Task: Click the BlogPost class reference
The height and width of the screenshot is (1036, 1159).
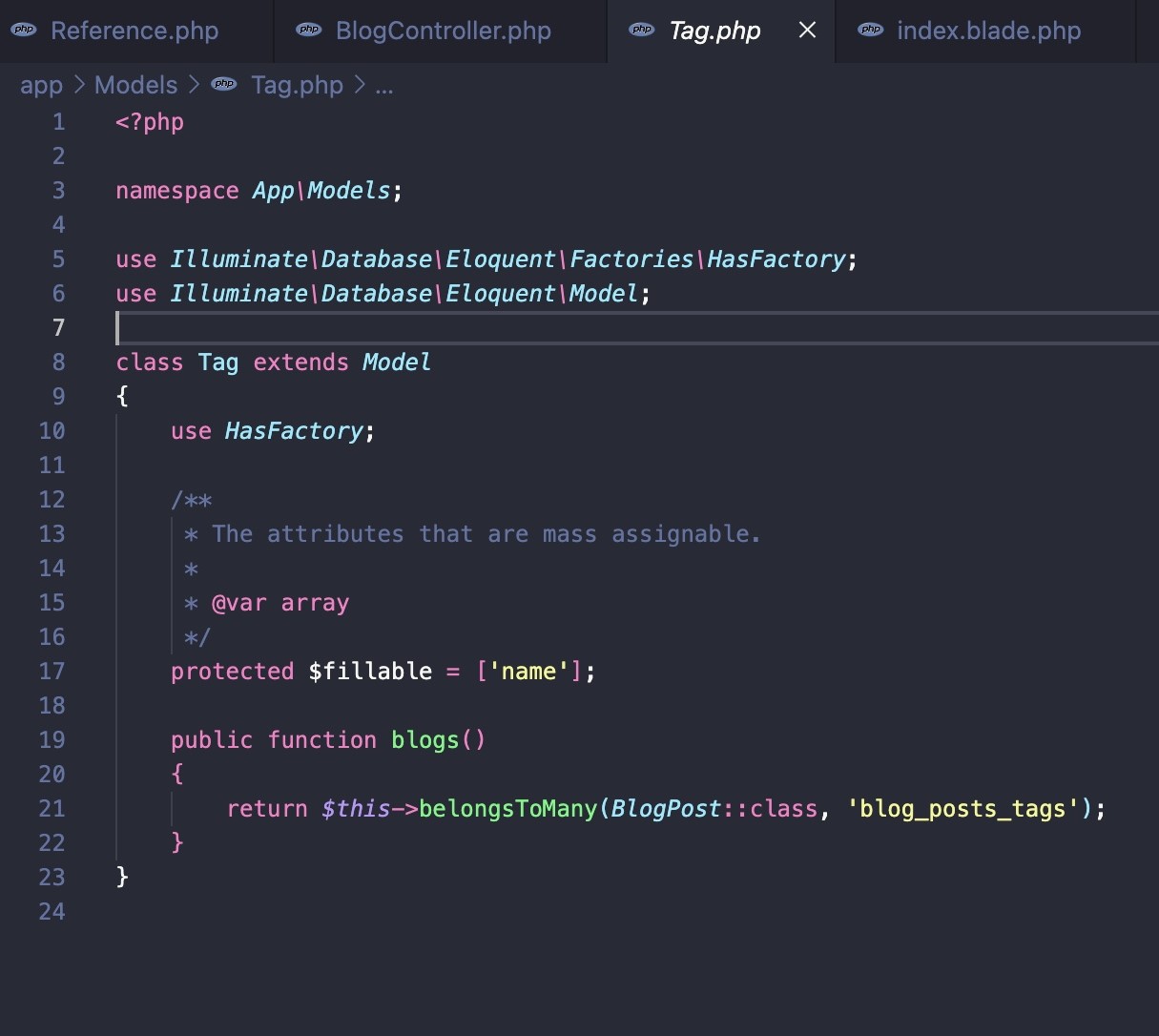Action: coord(666,809)
